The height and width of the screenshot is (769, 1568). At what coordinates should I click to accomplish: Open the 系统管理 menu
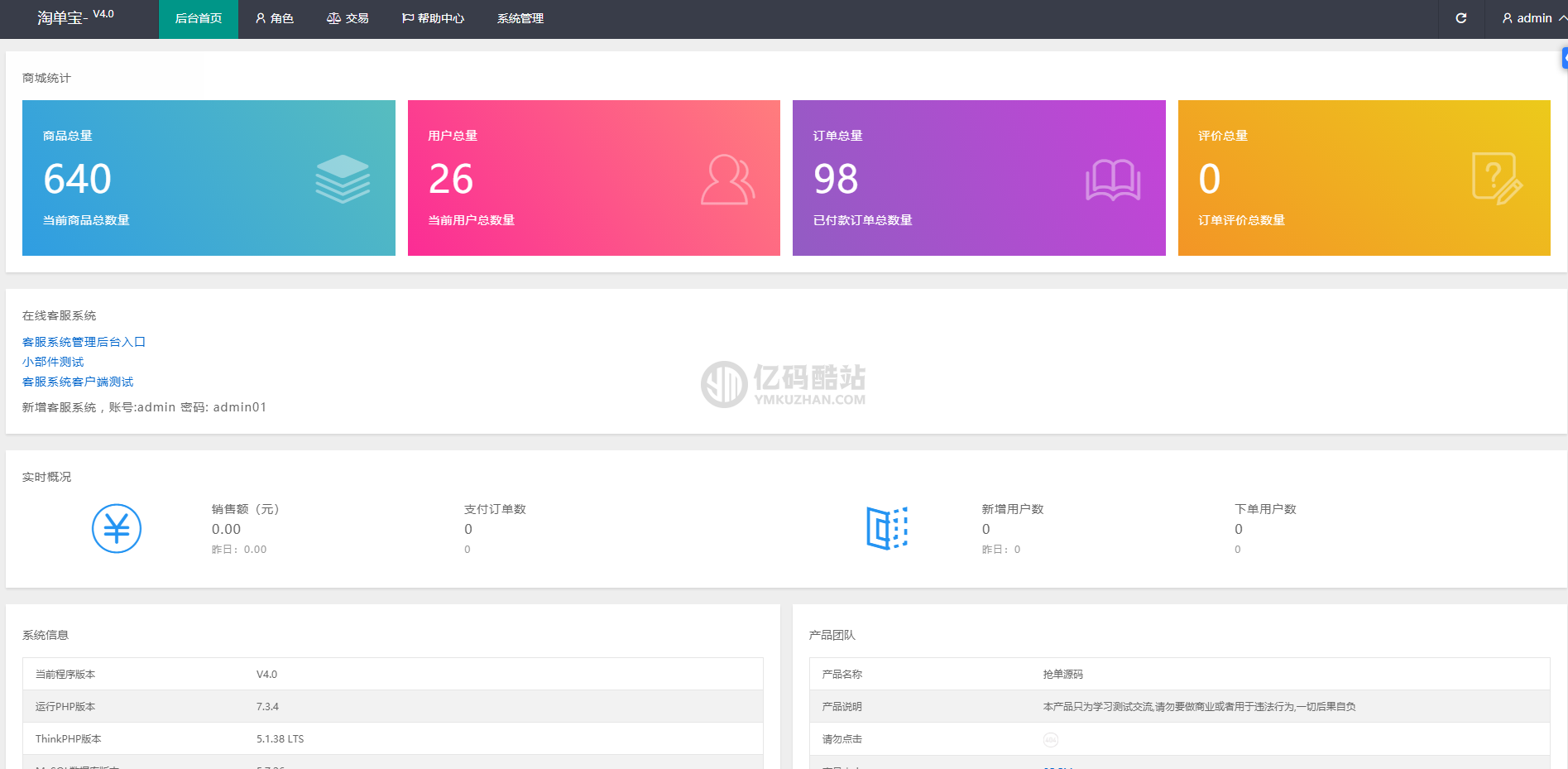click(520, 19)
